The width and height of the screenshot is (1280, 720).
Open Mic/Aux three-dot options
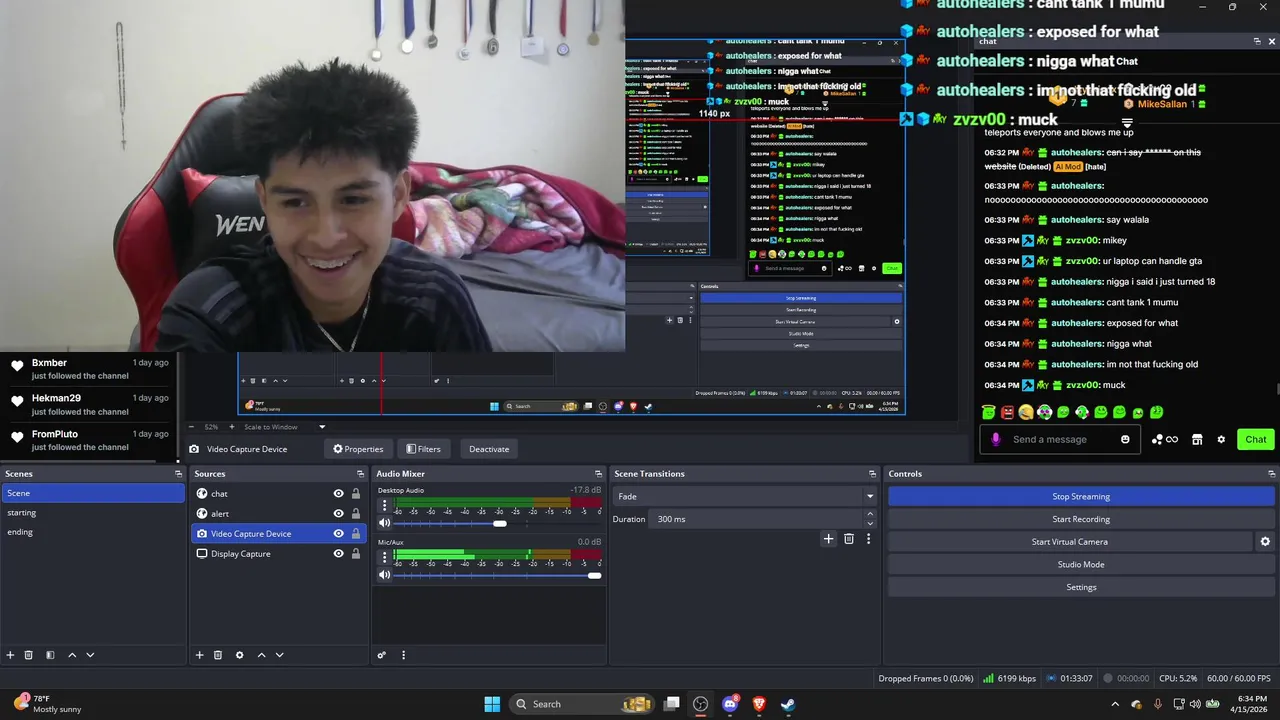coord(384,558)
